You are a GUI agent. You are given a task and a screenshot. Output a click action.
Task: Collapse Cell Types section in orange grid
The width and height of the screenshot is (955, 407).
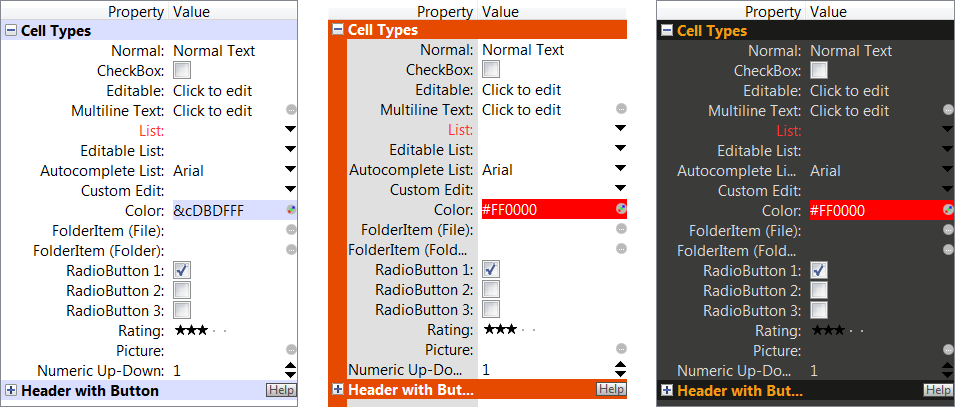(338, 30)
